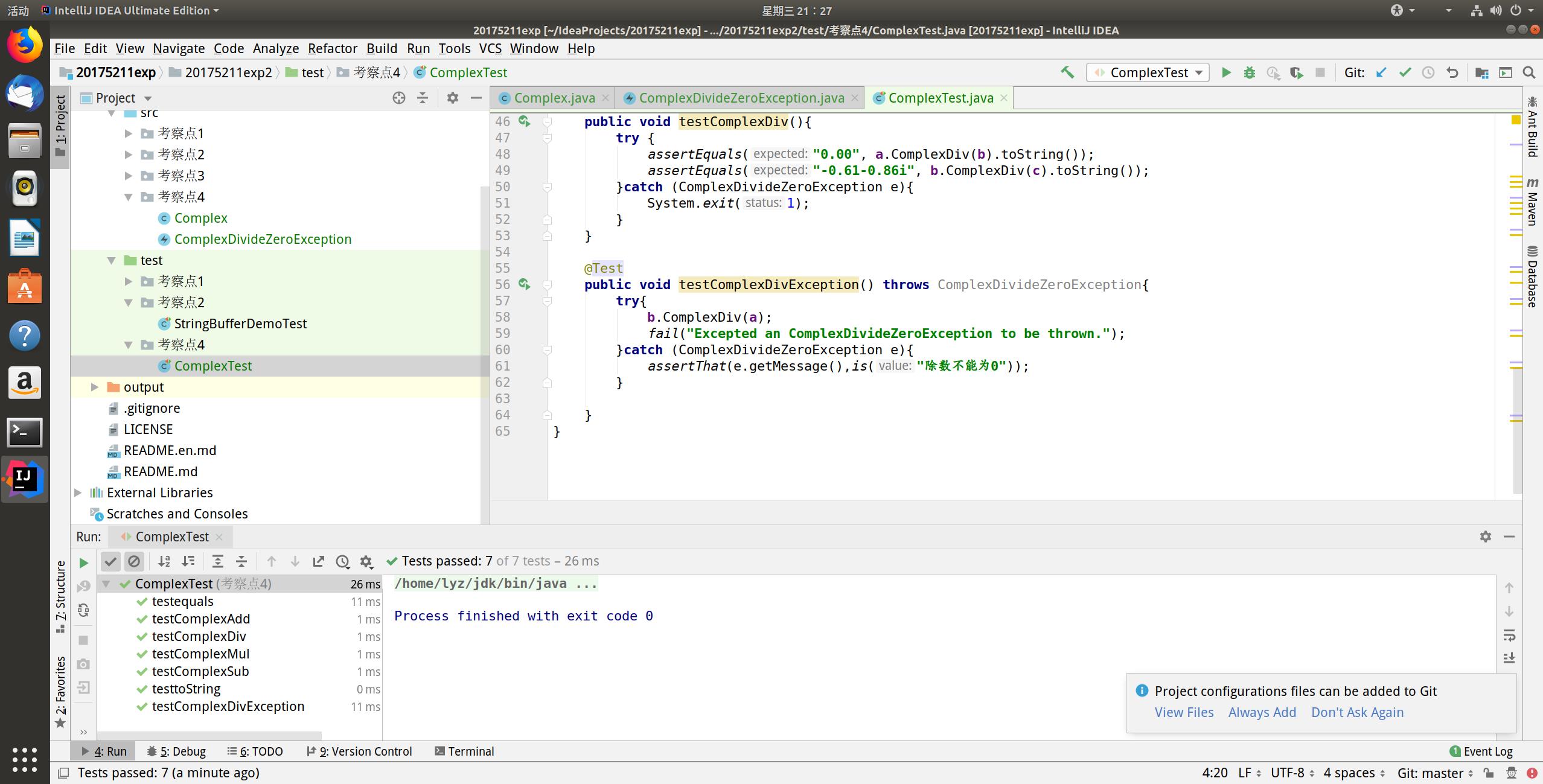This screenshot has height=784, width=1543.
Task: Click Don't Ask Again link
Action: [1357, 712]
